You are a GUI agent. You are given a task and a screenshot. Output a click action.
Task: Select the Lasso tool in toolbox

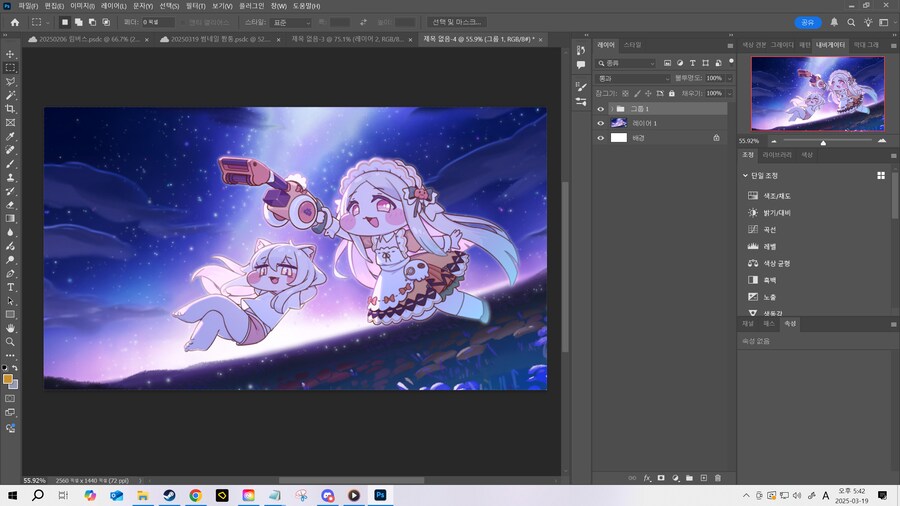[x=10, y=81]
